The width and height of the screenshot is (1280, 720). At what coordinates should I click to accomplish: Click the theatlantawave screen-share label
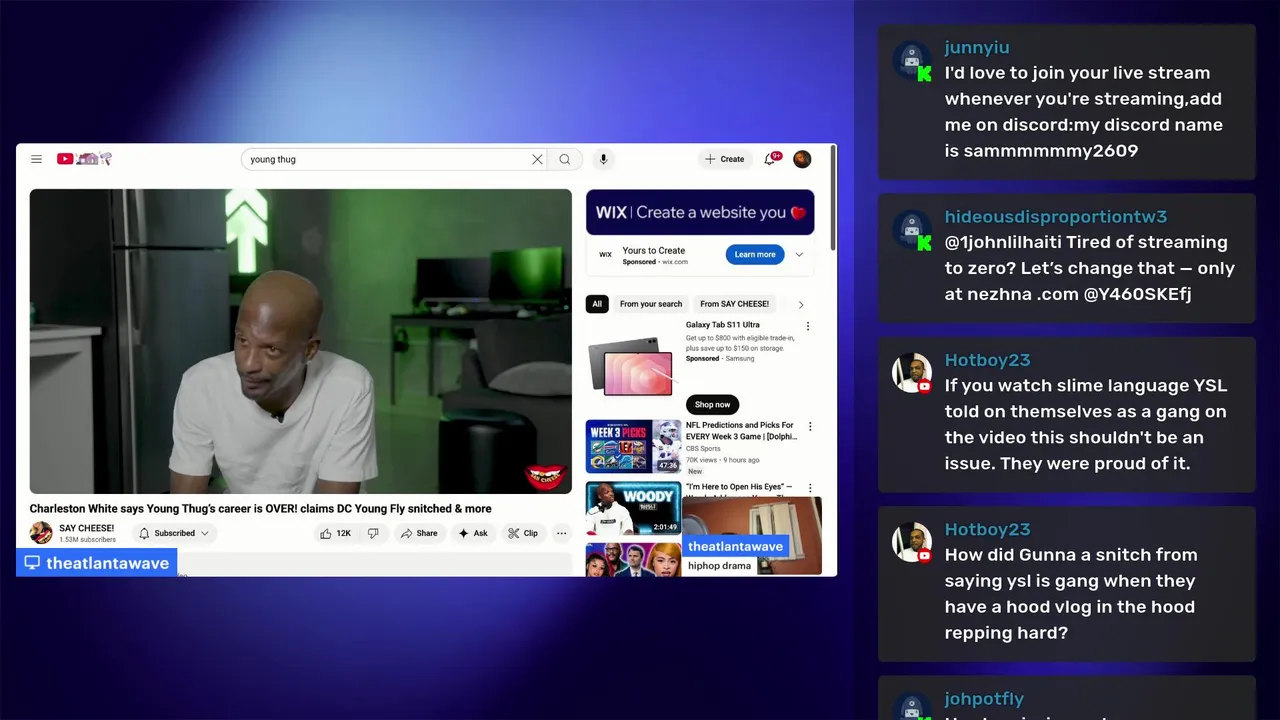click(97, 563)
